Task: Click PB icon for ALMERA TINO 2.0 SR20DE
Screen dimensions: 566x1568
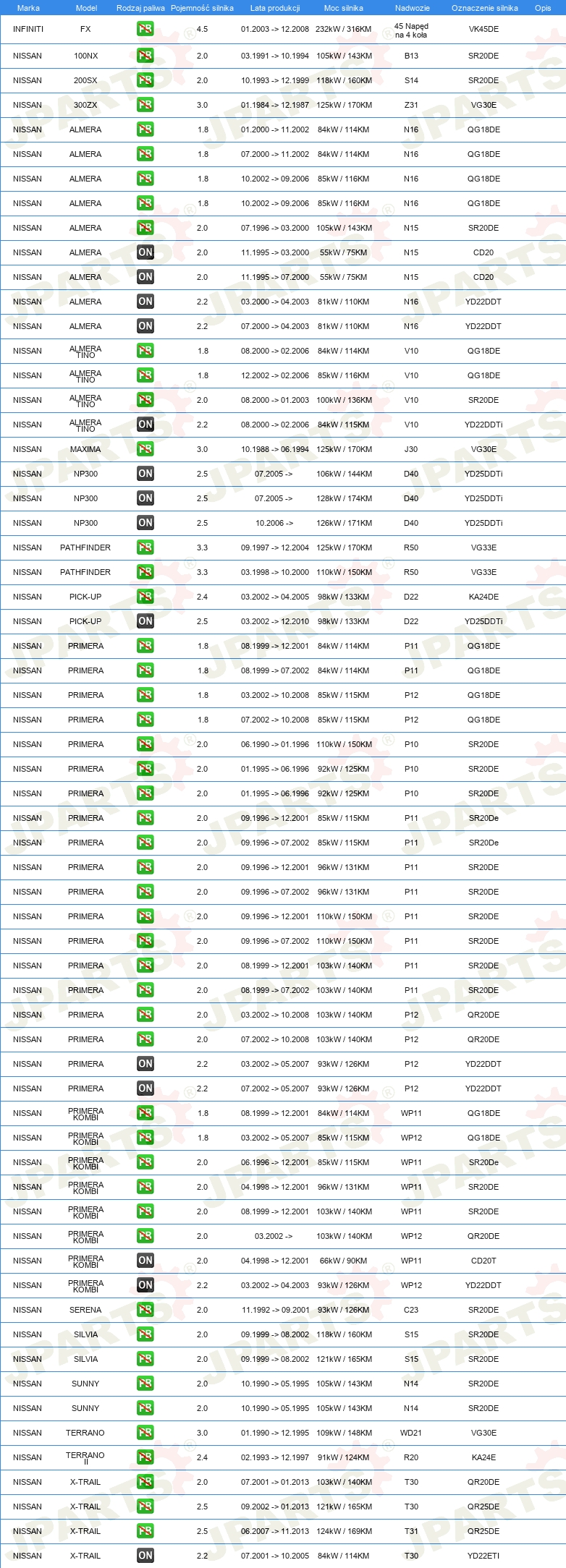Action: coord(145,400)
